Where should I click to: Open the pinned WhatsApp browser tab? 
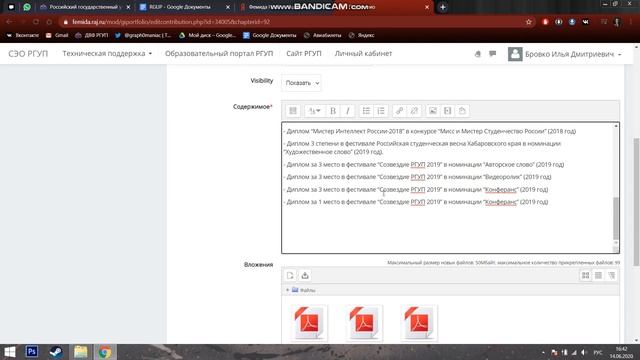(x=27, y=7)
